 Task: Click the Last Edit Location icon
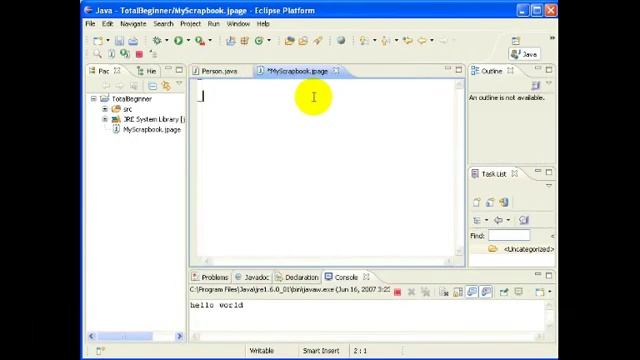click(407, 40)
